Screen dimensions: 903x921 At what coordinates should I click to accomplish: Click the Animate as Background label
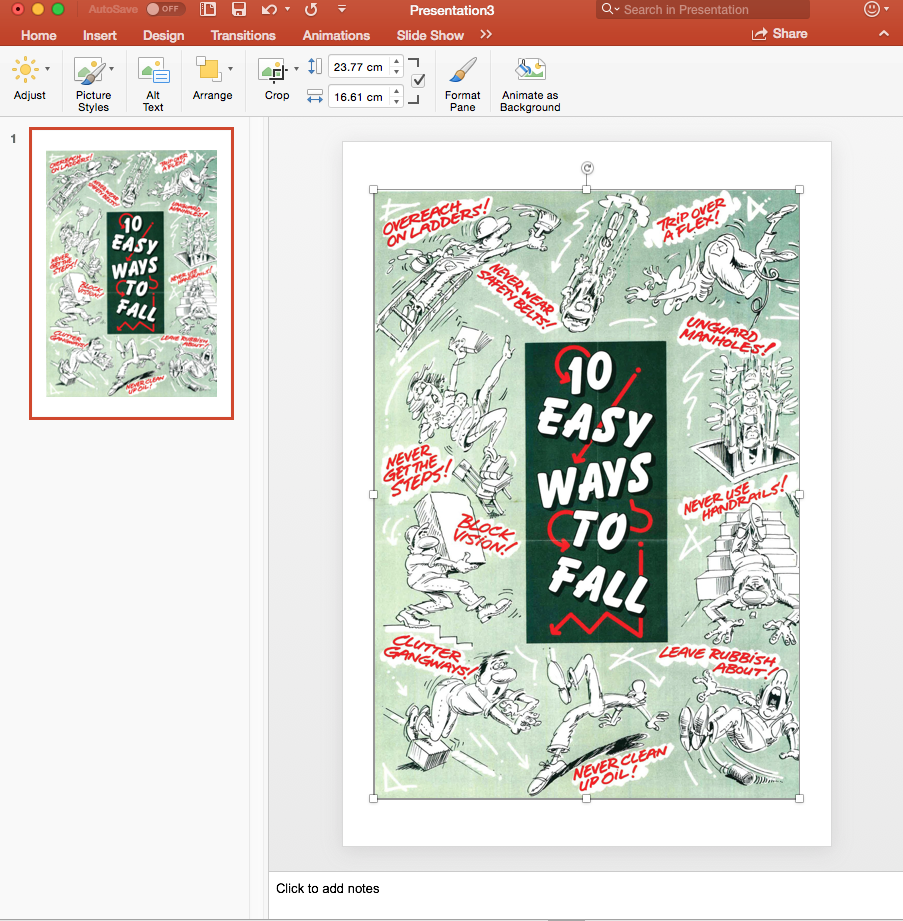pyautogui.click(x=530, y=101)
